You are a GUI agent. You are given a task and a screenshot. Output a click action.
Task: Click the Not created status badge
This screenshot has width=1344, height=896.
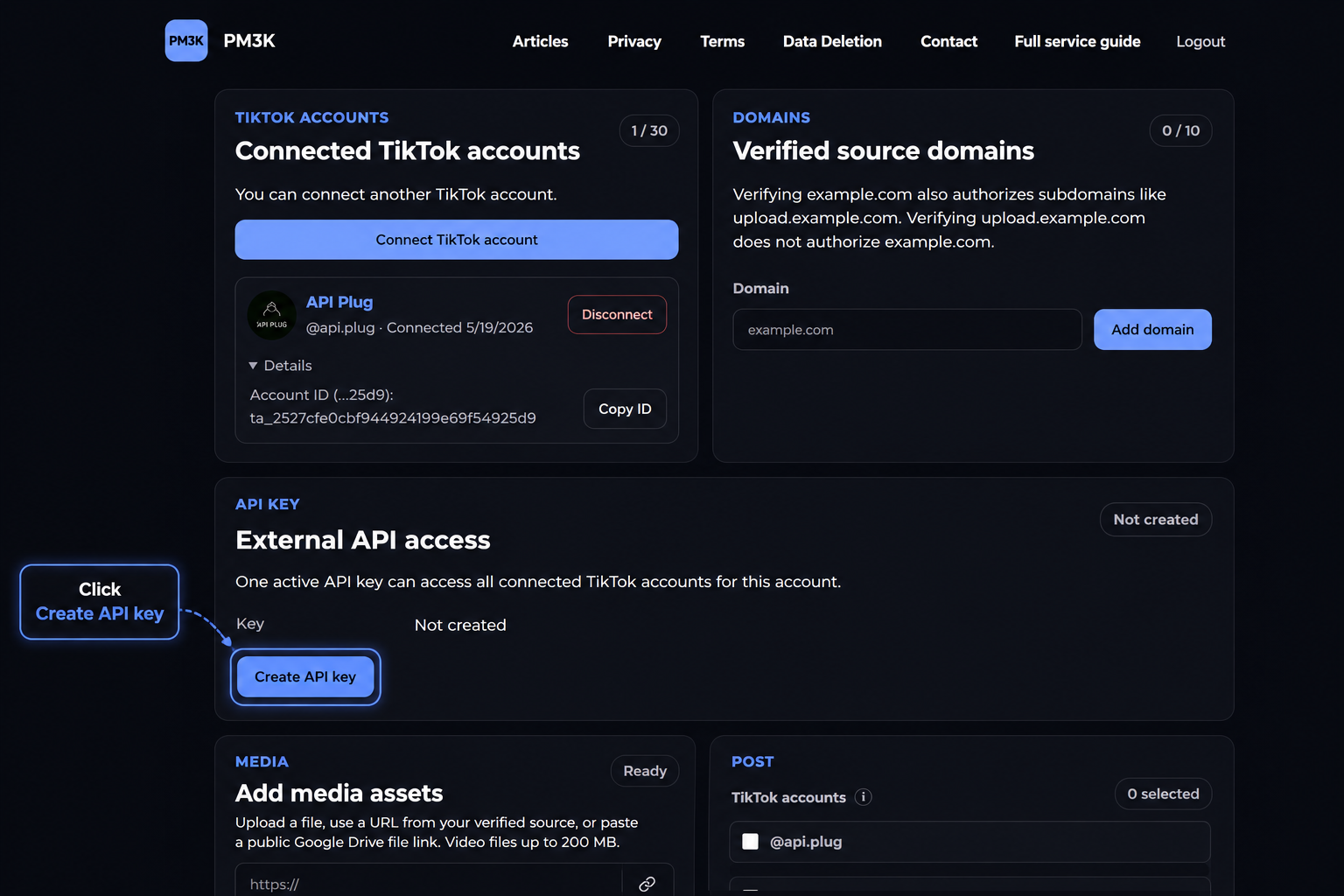(x=1156, y=520)
